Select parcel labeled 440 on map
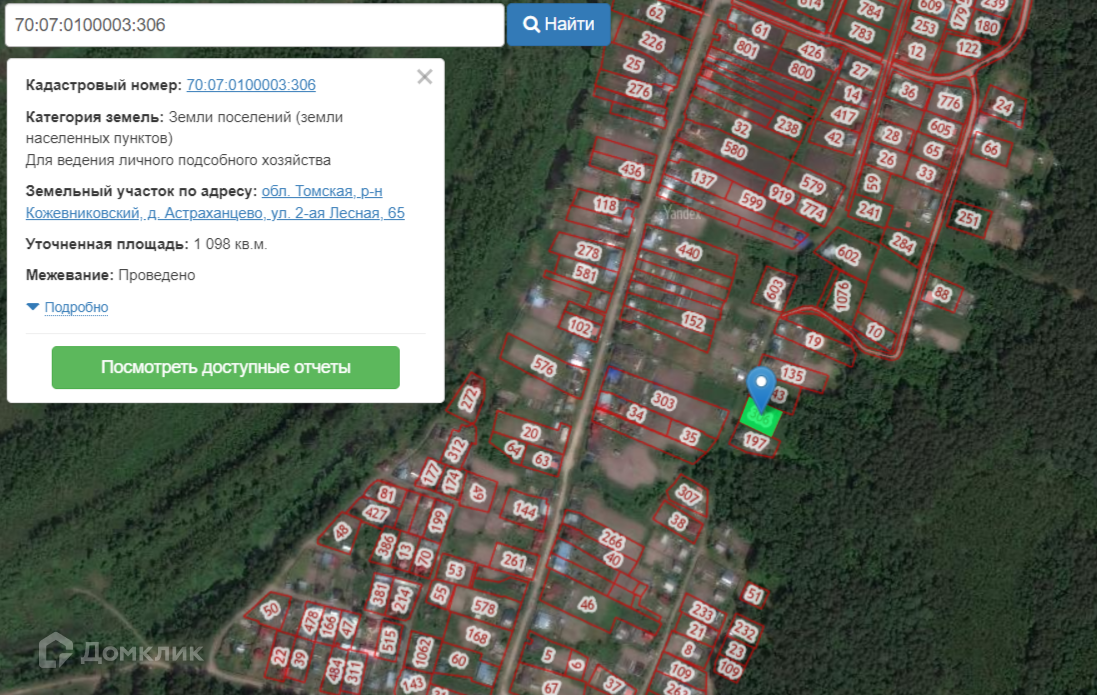This screenshot has height=695, width=1097. point(688,251)
